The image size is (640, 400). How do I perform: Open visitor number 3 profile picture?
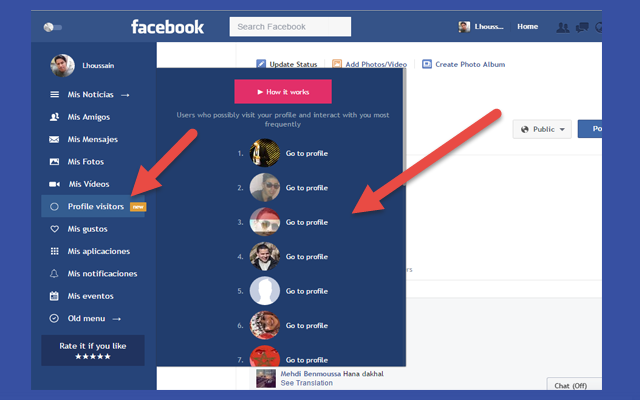point(265,222)
